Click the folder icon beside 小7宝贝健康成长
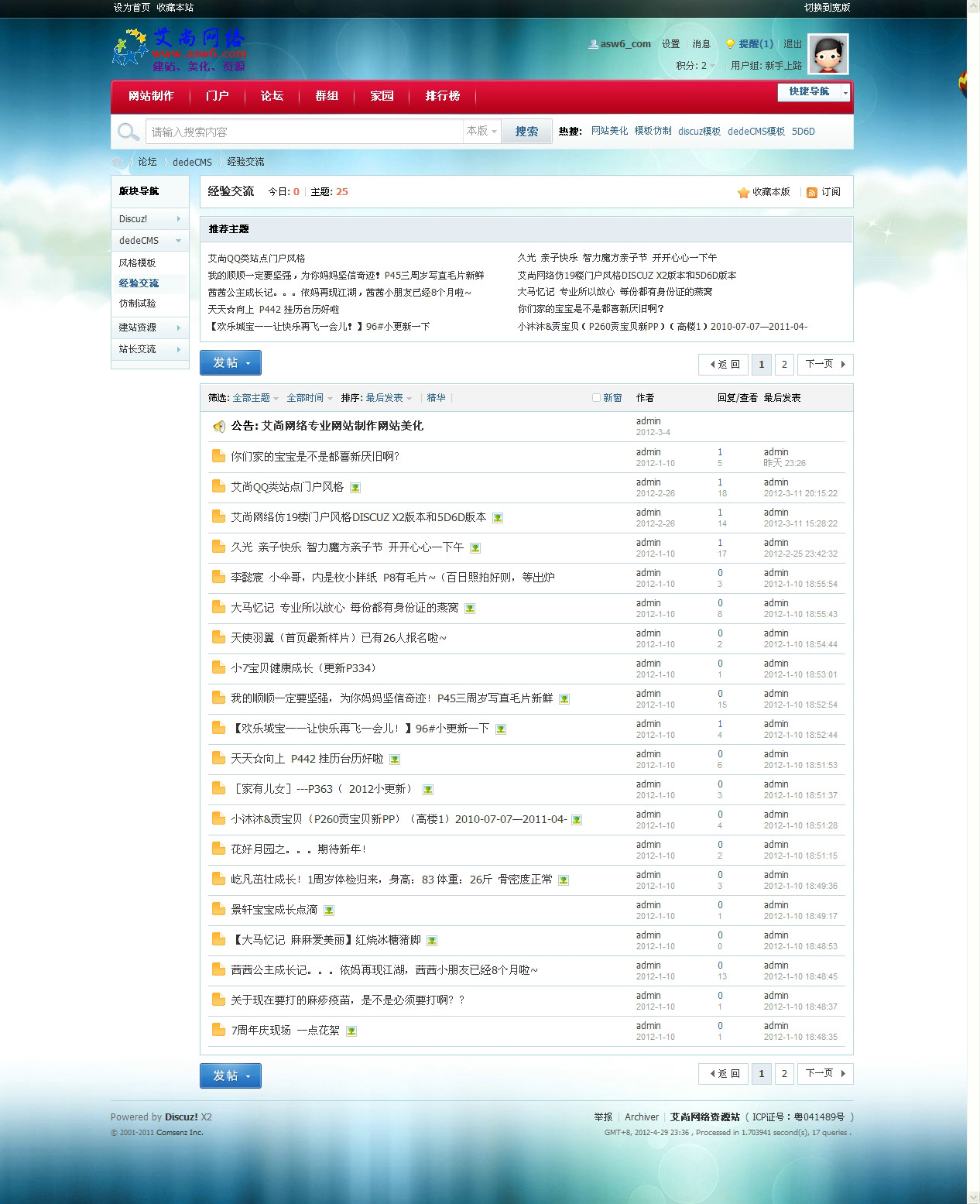The width and height of the screenshot is (980, 1204). (x=218, y=668)
